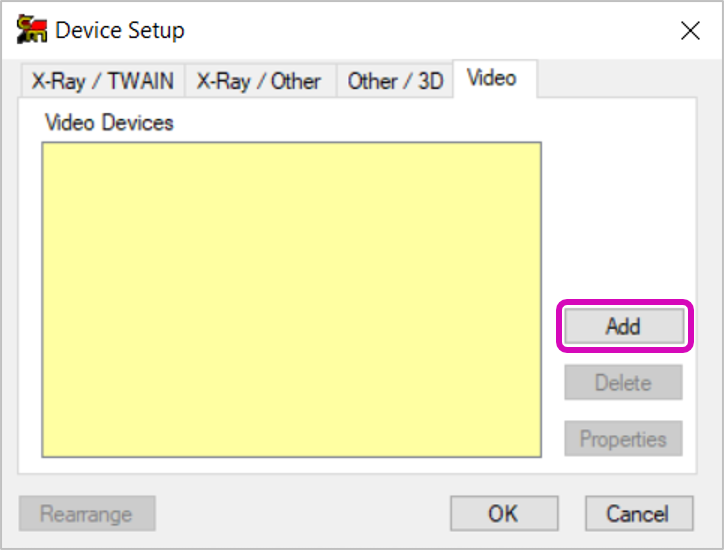Click the white panel area above Add button
This screenshot has width=724, height=550.
[622, 220]
